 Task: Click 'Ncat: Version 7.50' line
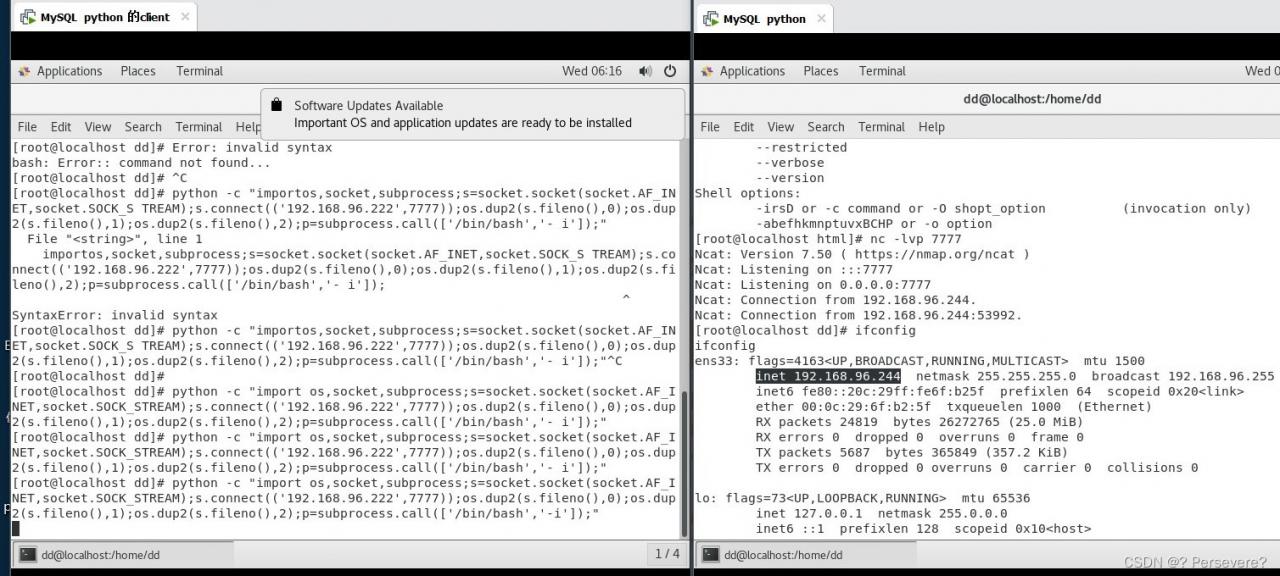point(862,254)
